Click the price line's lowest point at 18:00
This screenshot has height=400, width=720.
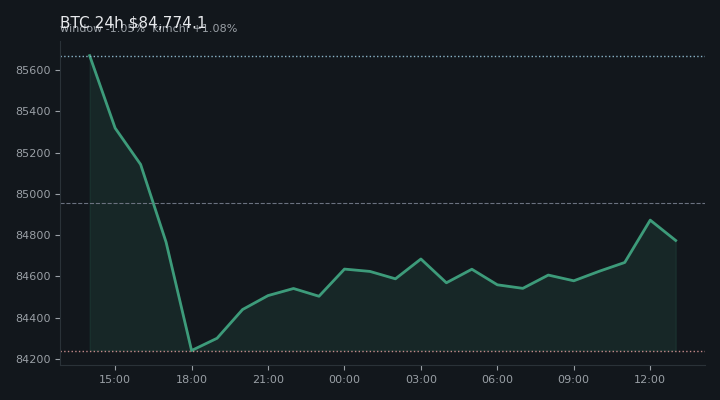click(191, 350)
